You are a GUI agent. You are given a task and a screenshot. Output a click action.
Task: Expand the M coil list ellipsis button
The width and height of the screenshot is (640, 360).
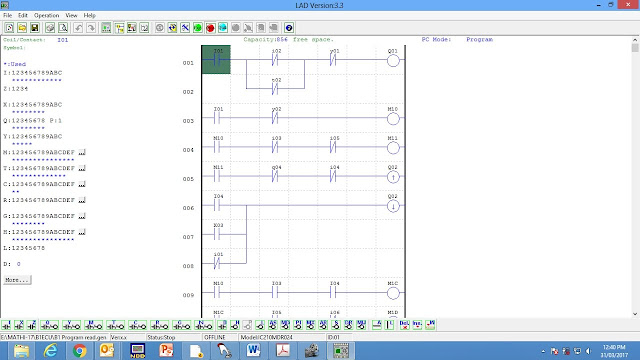point(82,152)
